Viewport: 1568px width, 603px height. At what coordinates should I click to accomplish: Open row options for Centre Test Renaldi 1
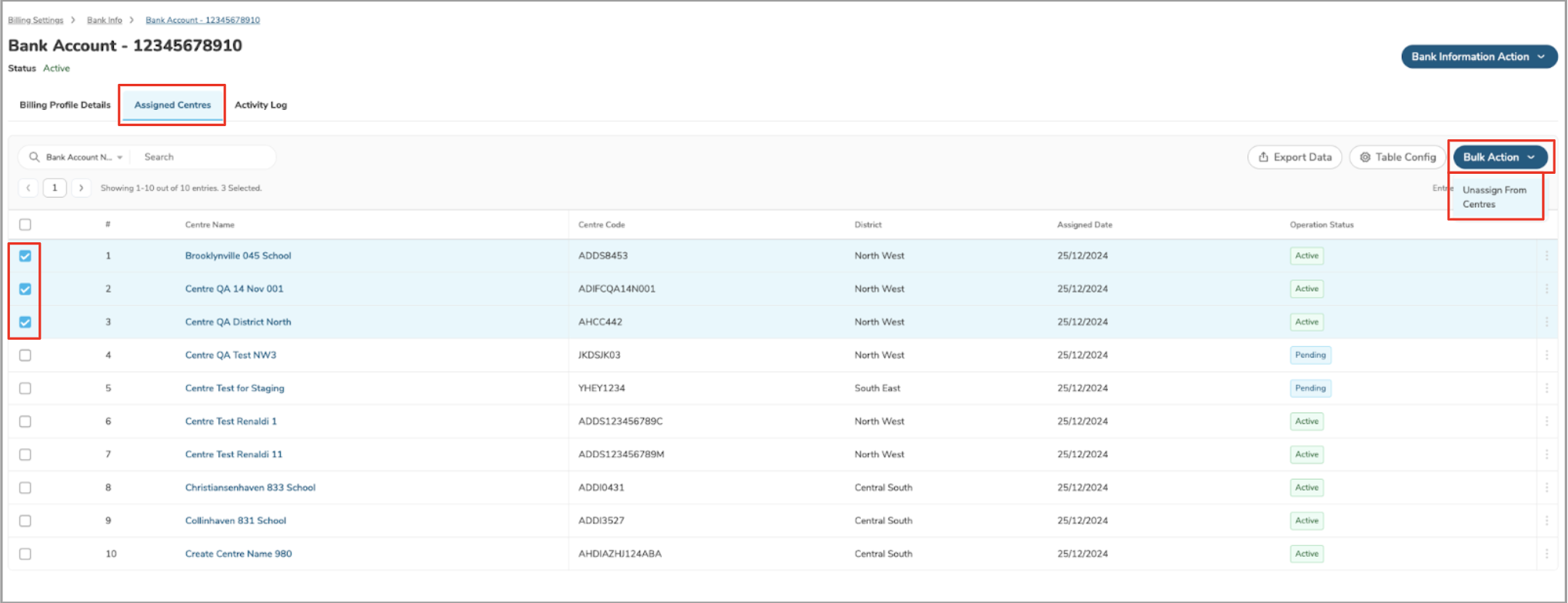[x=1546, y=421]
